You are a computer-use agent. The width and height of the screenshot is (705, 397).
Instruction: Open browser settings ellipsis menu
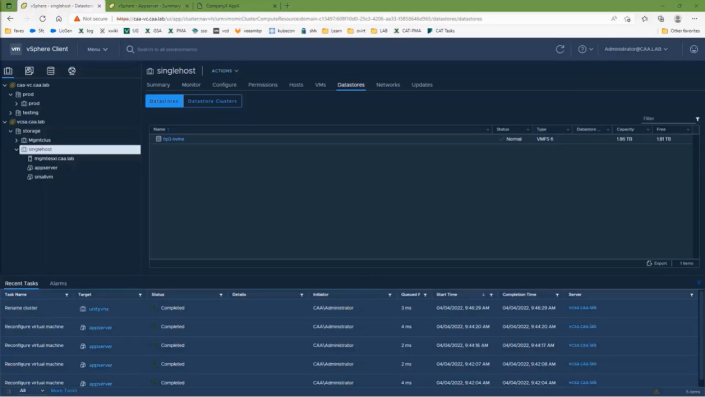click(694, 19)
